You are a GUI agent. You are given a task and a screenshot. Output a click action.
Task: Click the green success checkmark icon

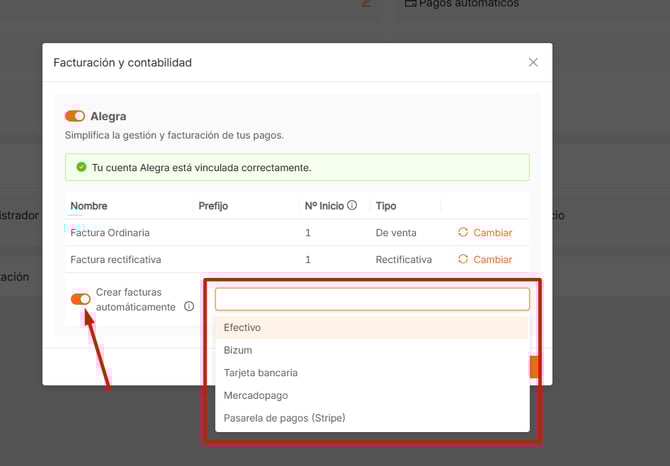[x=81, y=167]
